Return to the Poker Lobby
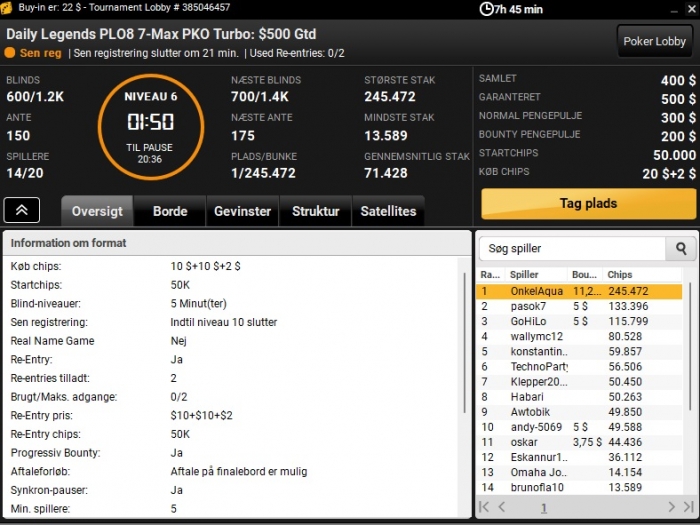The image size is (700, 525). pos(654,42)
